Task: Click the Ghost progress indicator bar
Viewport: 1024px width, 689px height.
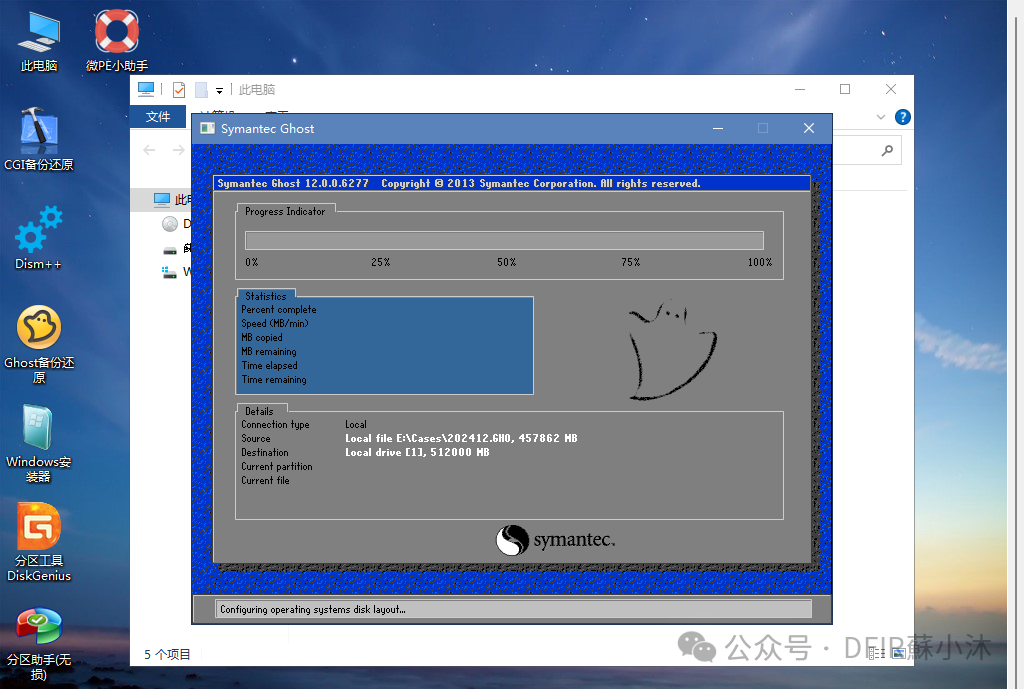Action: tap(504, 240)
